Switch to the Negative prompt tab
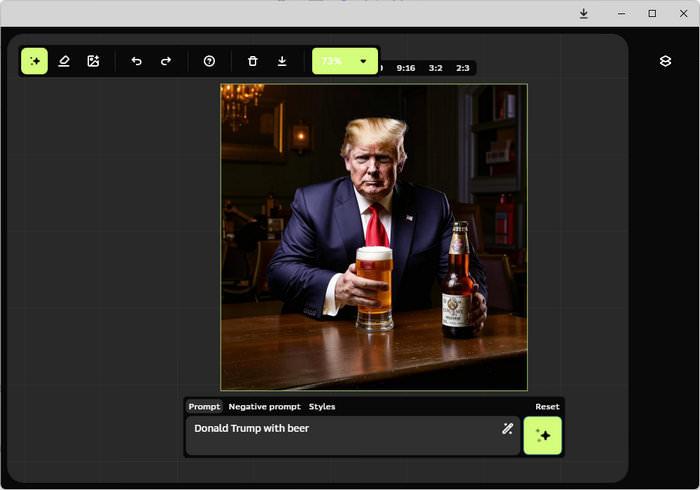700x490 pixels. pos(265,407)
